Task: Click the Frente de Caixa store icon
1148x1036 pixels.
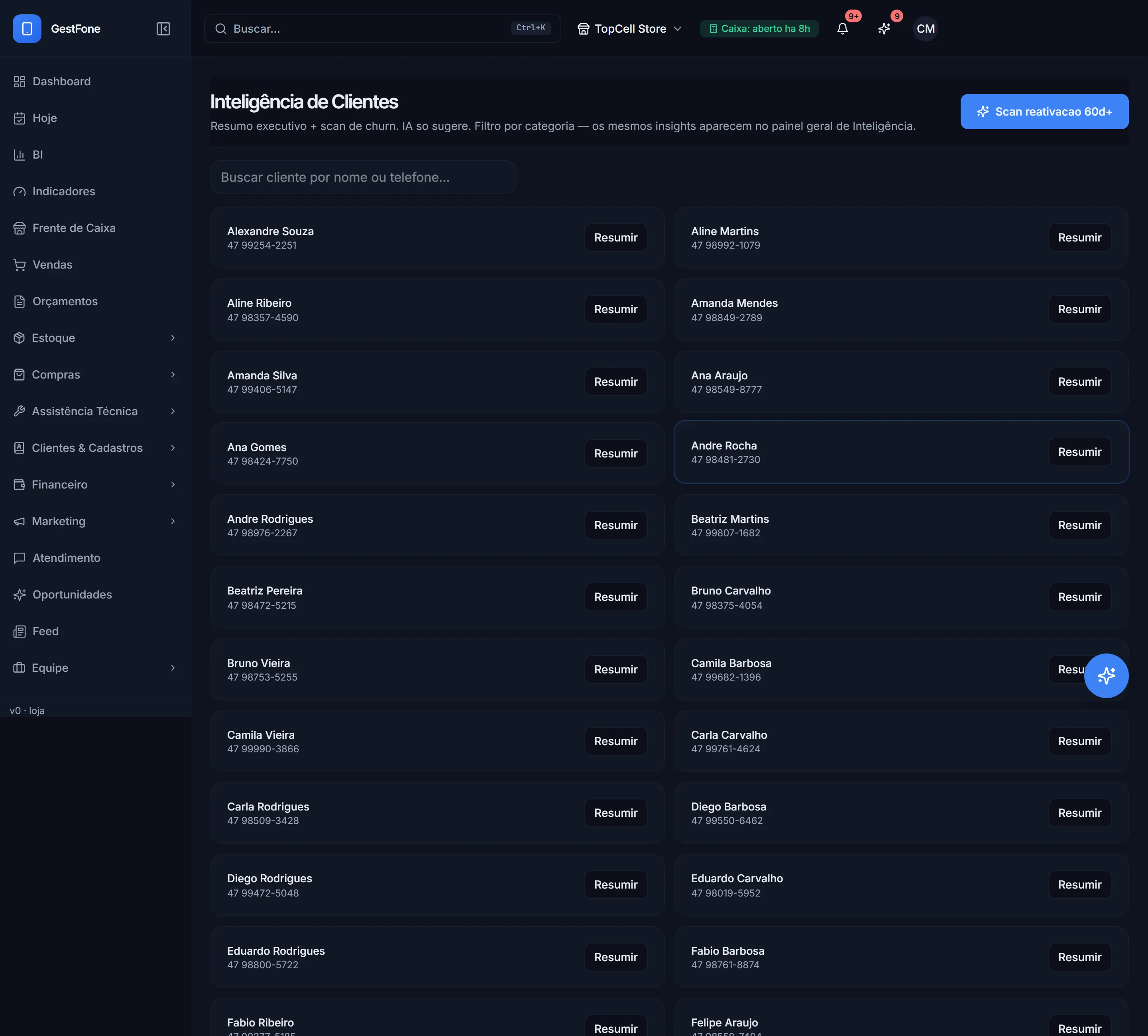Action: [x=20, y=228]
